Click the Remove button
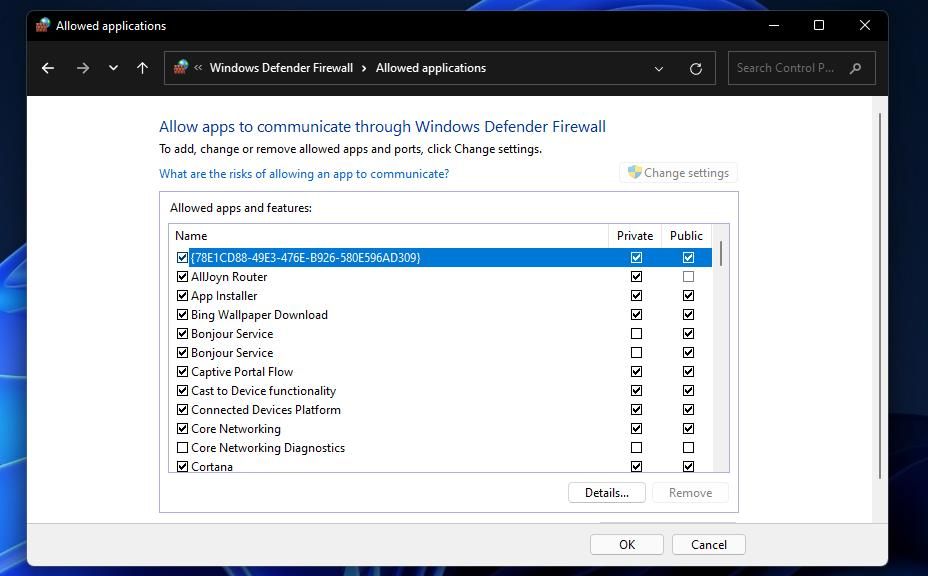Viewport: 928px width, 576px height. pos(690,493)
